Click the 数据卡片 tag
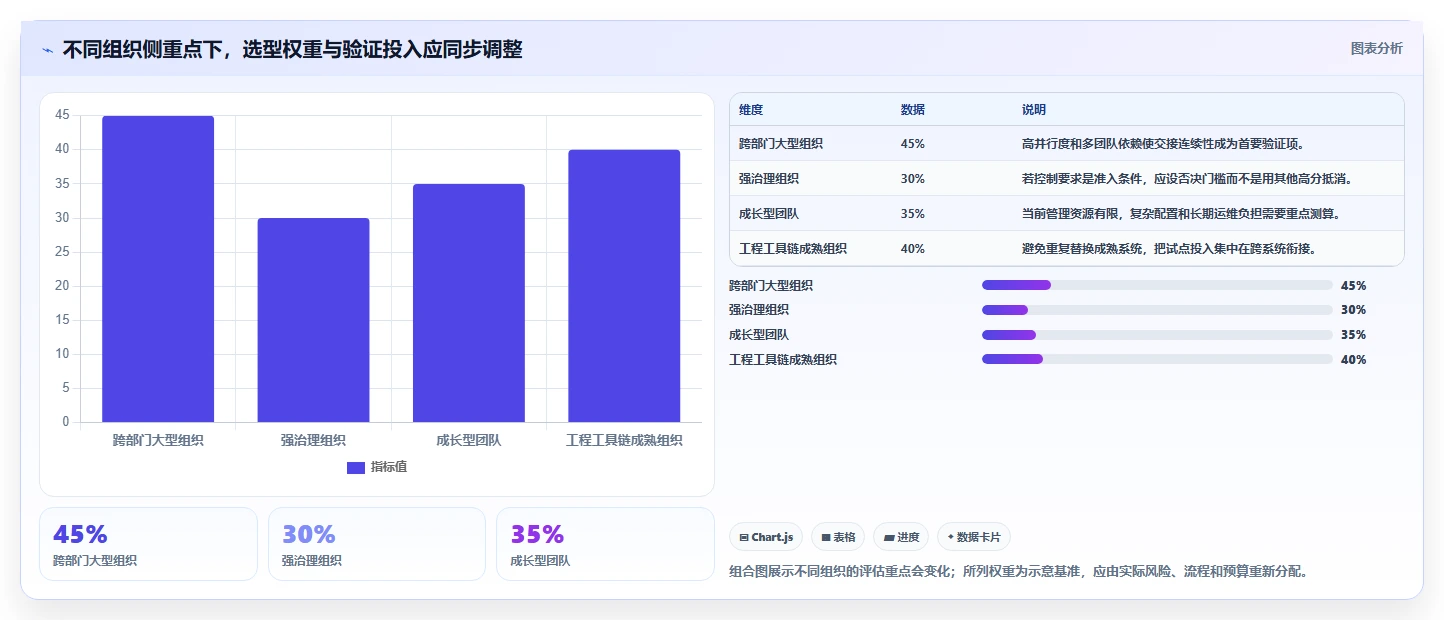This screenshot has width=1444, height=620. click(973, 537)
